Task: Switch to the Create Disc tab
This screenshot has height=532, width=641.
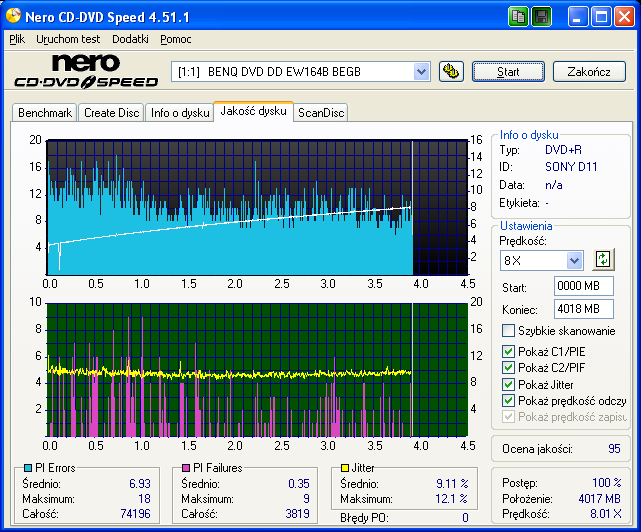Action: [112, 112]
